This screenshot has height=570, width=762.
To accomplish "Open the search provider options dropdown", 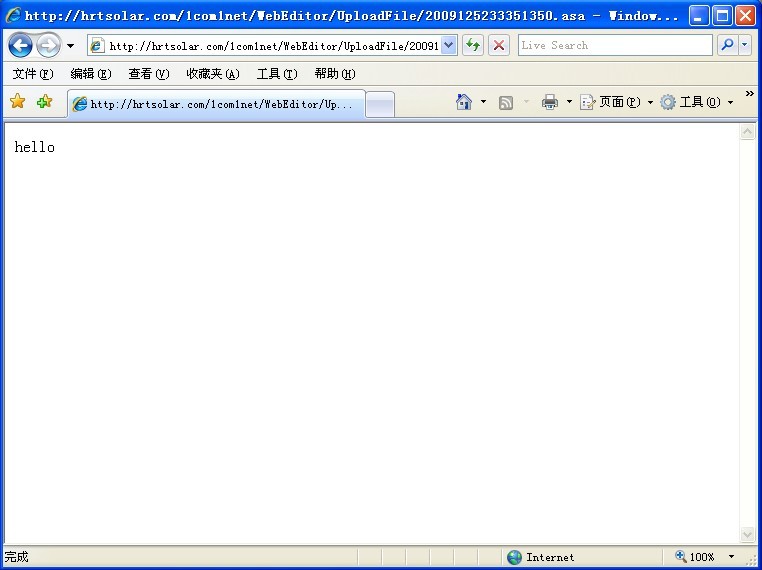I will (x=745, y=45).
